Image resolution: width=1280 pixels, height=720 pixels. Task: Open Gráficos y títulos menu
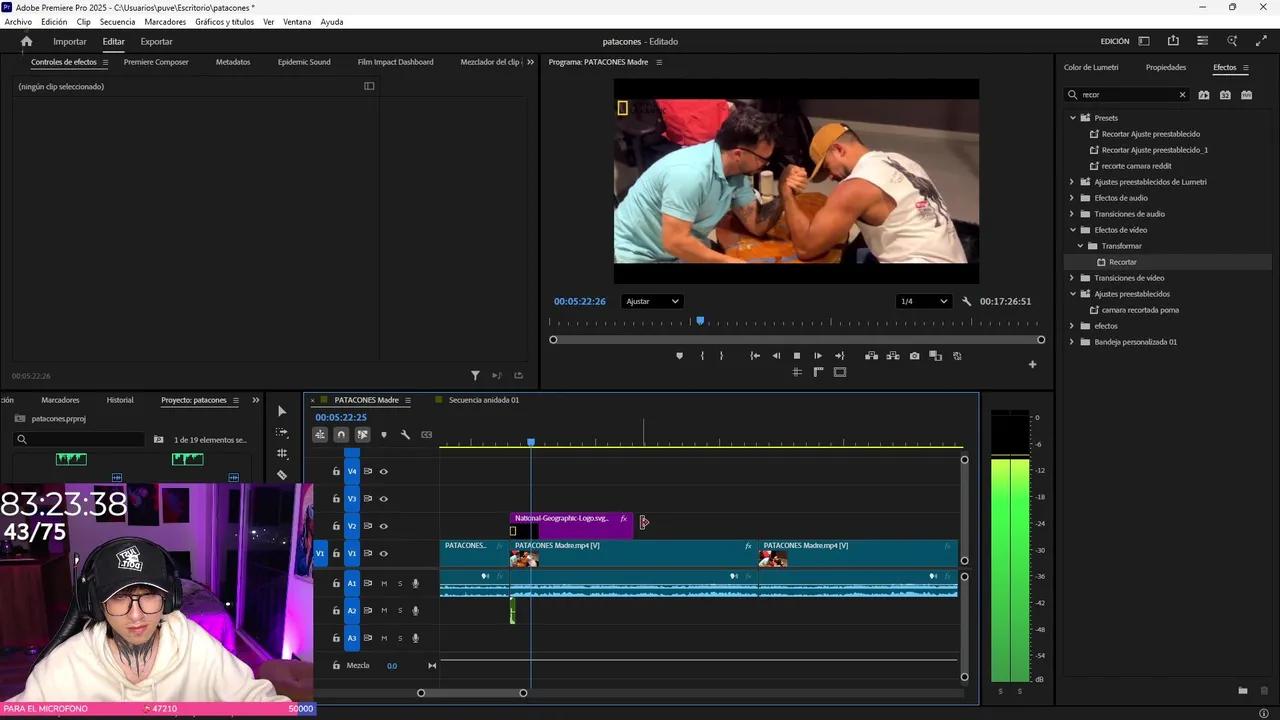tap(225, 22)
